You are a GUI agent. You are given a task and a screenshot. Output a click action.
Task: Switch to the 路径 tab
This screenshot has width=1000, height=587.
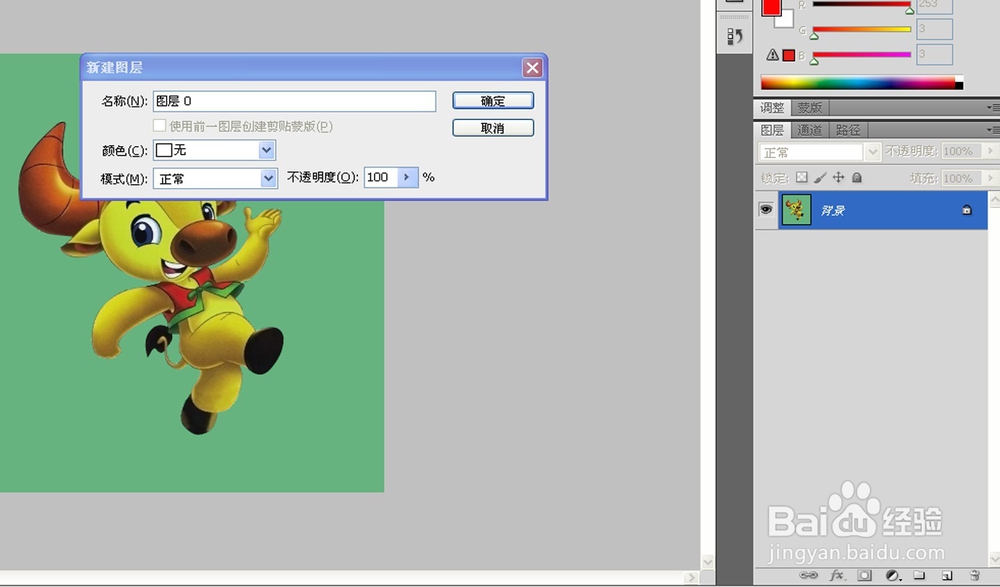tap(848, 130)
